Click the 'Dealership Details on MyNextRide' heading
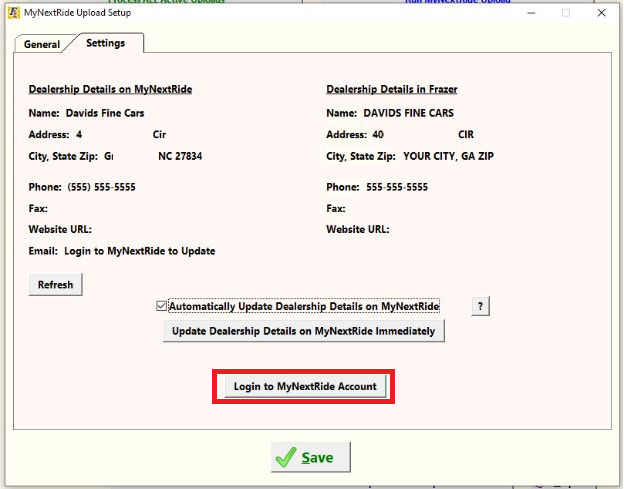The image size is (624, 489). (110, 89)
